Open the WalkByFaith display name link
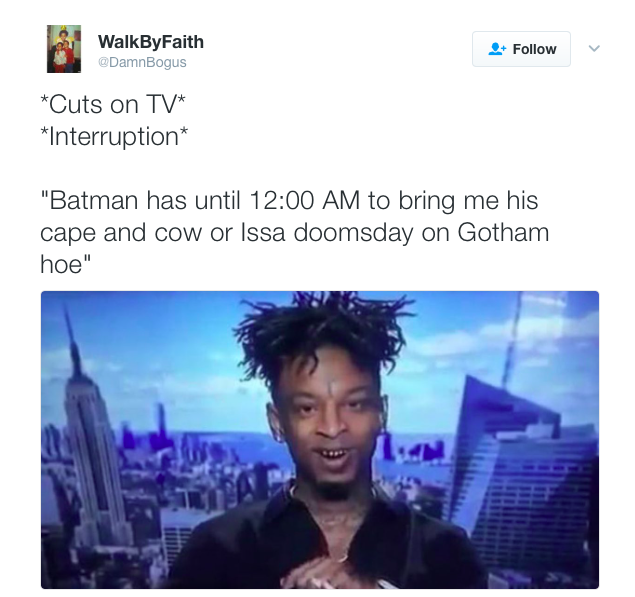Viewport: 635px width, 597px height. (151, 42)
